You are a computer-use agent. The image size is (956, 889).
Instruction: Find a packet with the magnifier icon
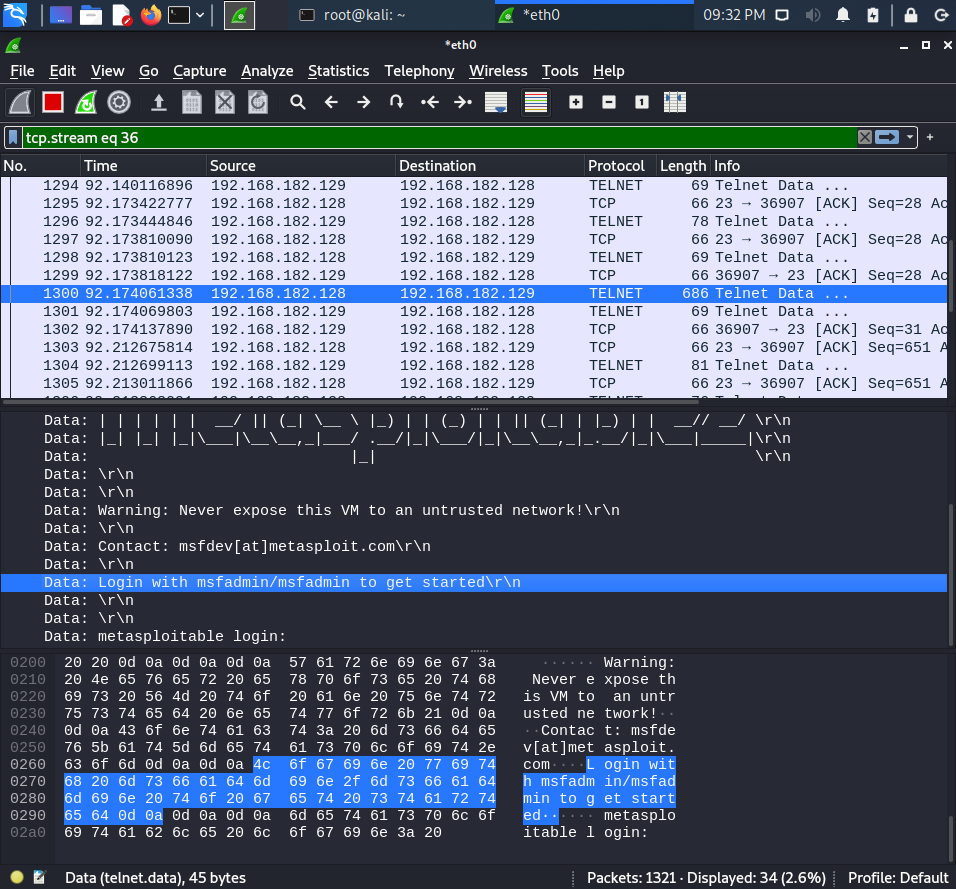tap(298, 102)
